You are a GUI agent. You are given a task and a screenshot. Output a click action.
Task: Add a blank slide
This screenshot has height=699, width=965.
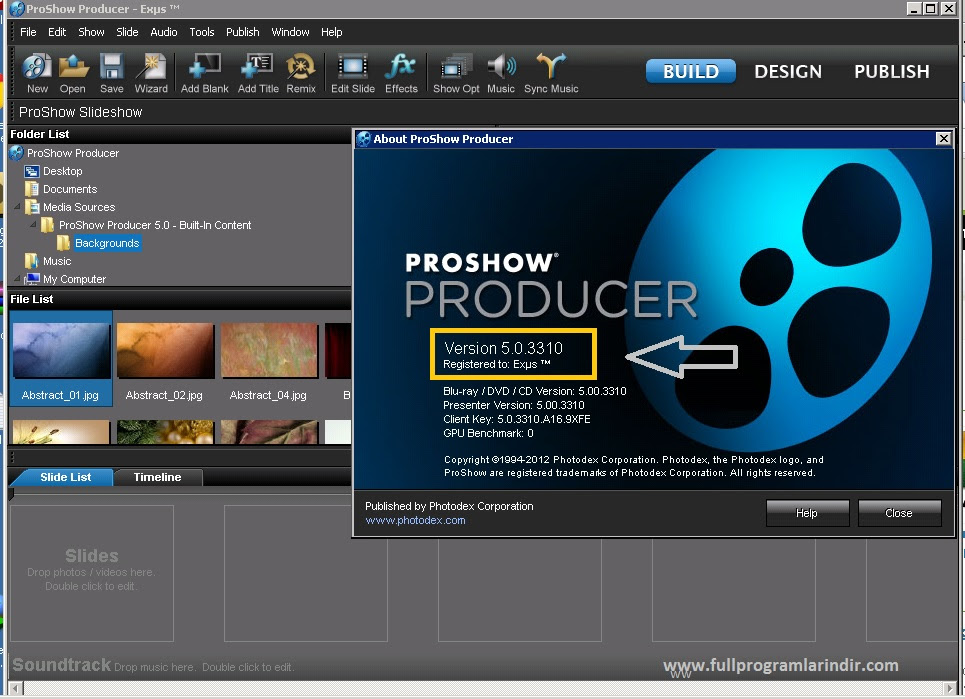pos(205,69)
